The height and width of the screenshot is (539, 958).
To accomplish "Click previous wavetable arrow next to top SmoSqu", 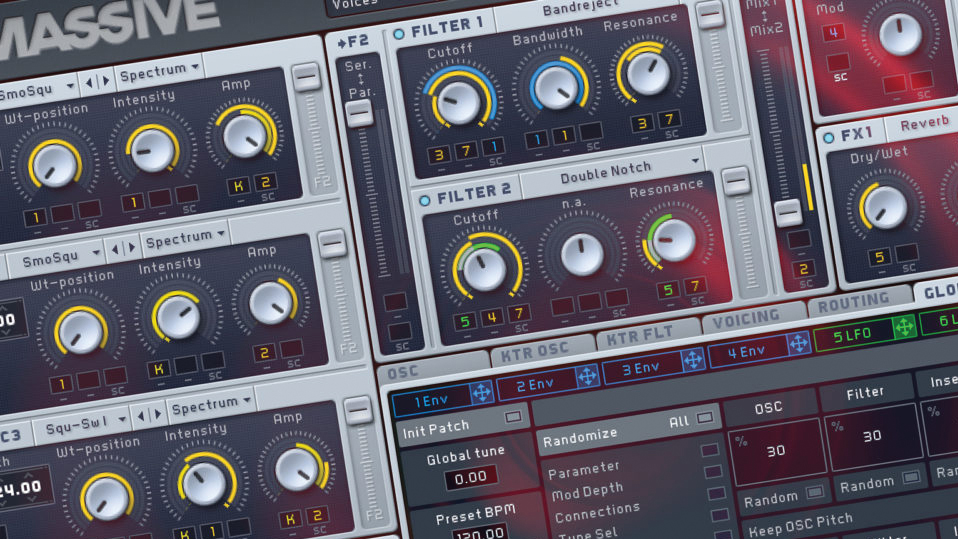I will pyautogui.click(x=89, y=82).
